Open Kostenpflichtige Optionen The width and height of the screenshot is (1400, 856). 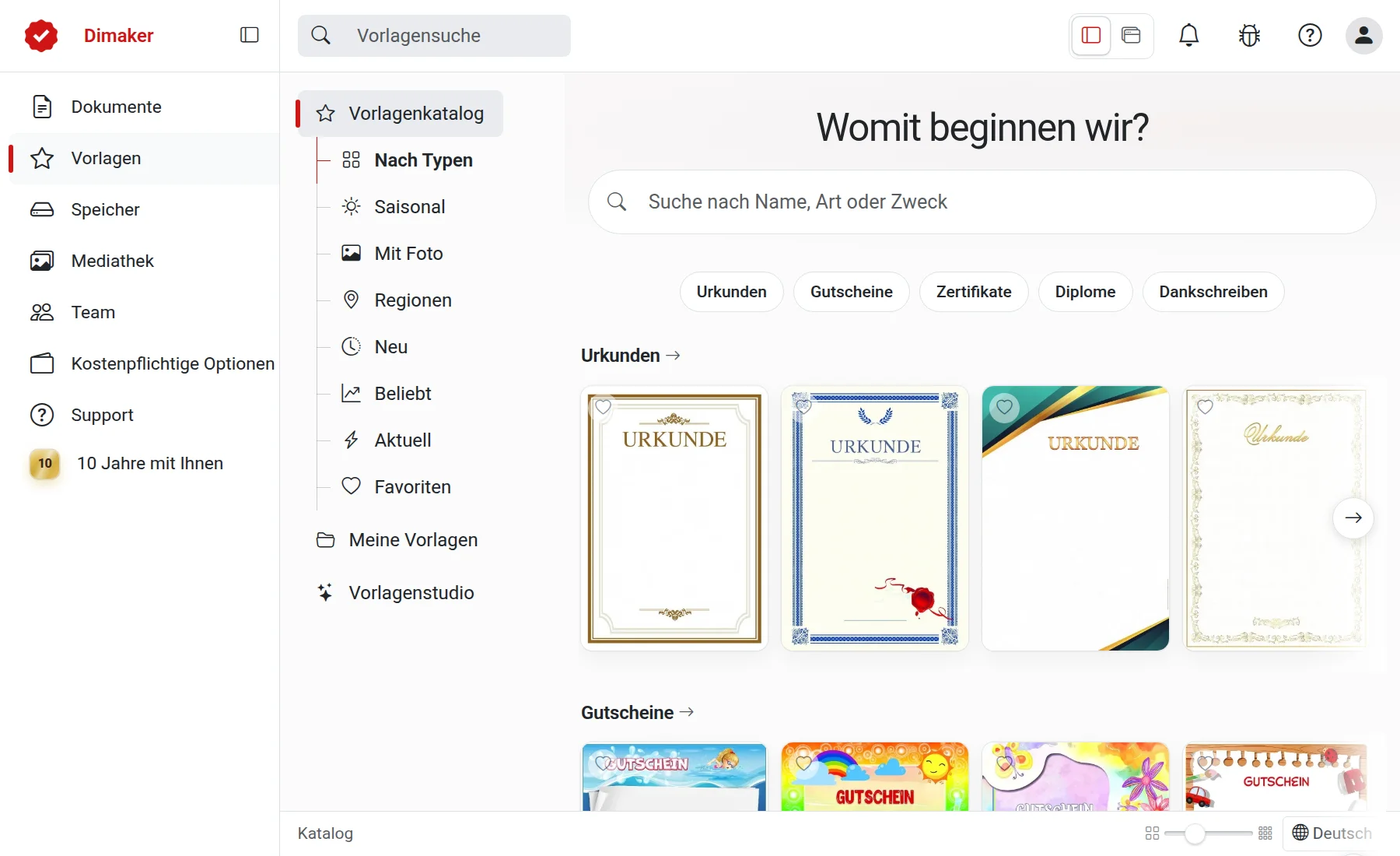[144, 363]
